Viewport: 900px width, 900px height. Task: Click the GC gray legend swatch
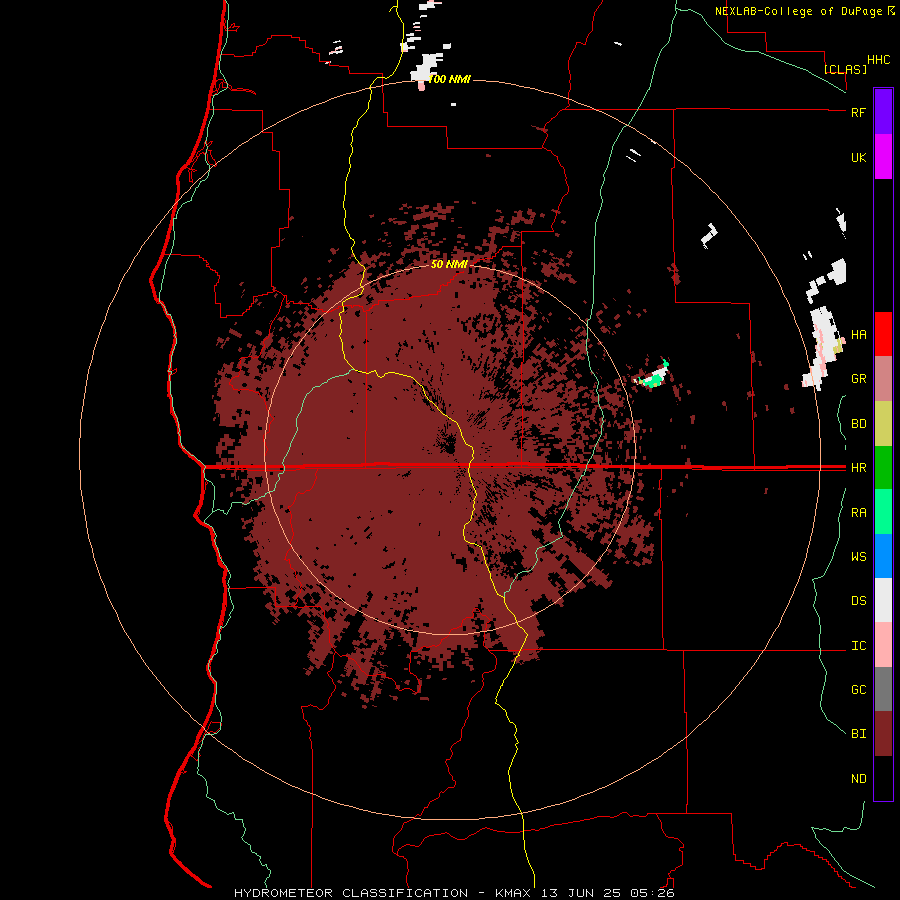(883, 689)
